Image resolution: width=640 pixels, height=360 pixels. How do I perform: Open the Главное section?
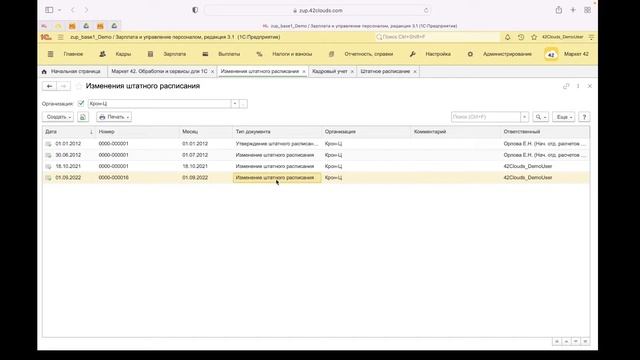73,54
